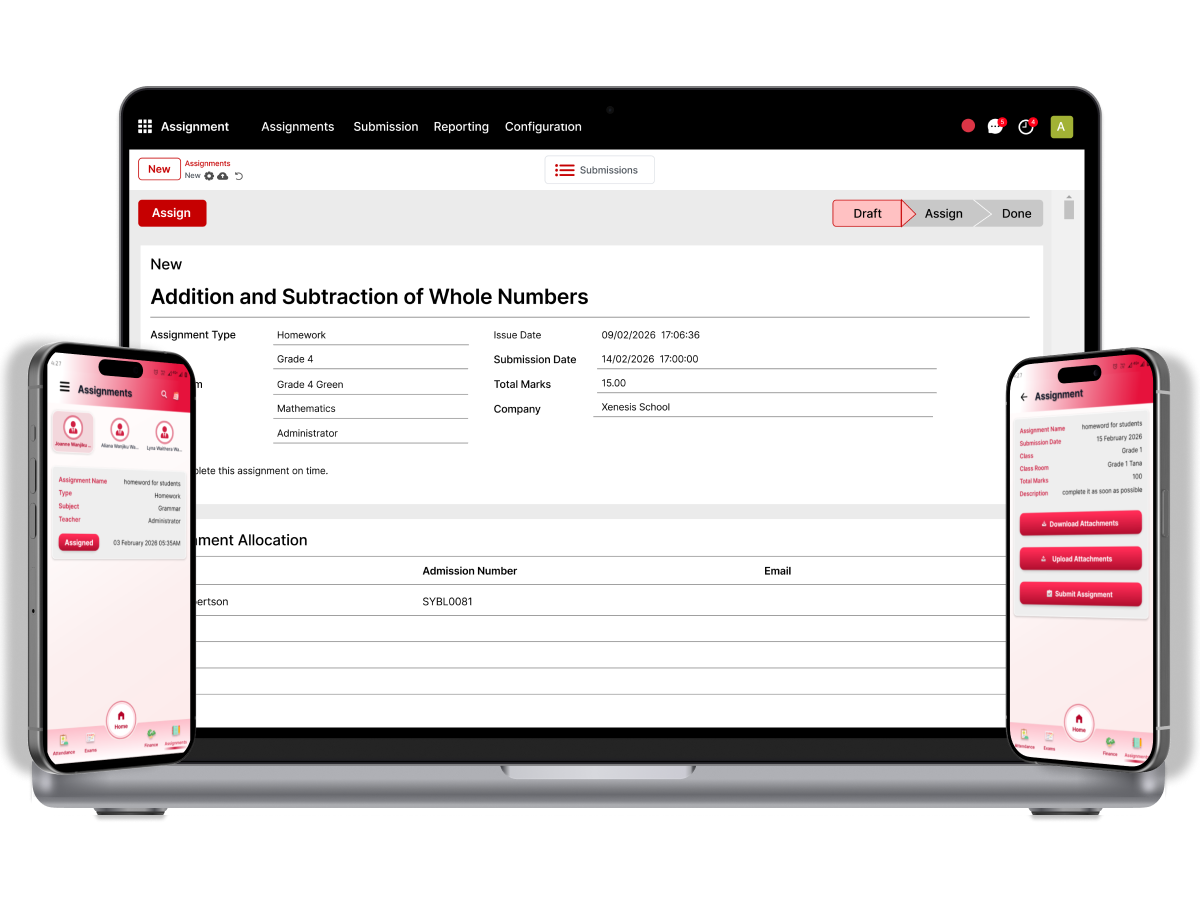Click the red Assign button

[x=172, y=213]
